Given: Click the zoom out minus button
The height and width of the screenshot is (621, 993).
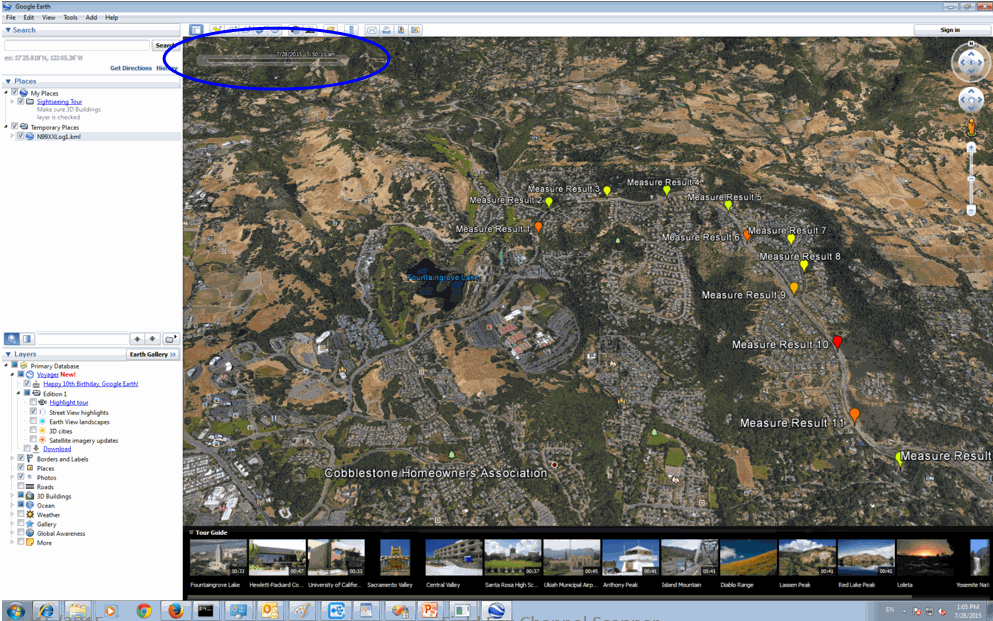Looking at the screenshot, I should 971,210.
